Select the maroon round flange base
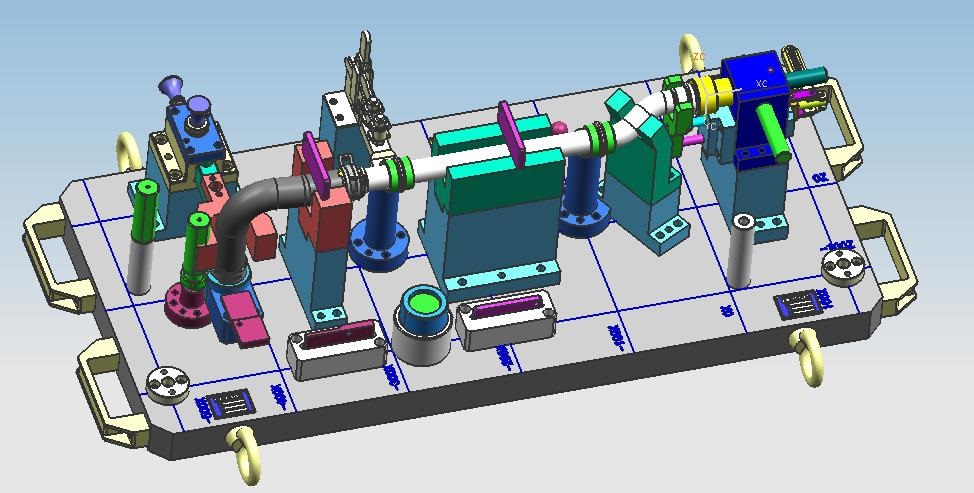The width and height of the screenshot is (974, 493). click(x=188, y=305)
